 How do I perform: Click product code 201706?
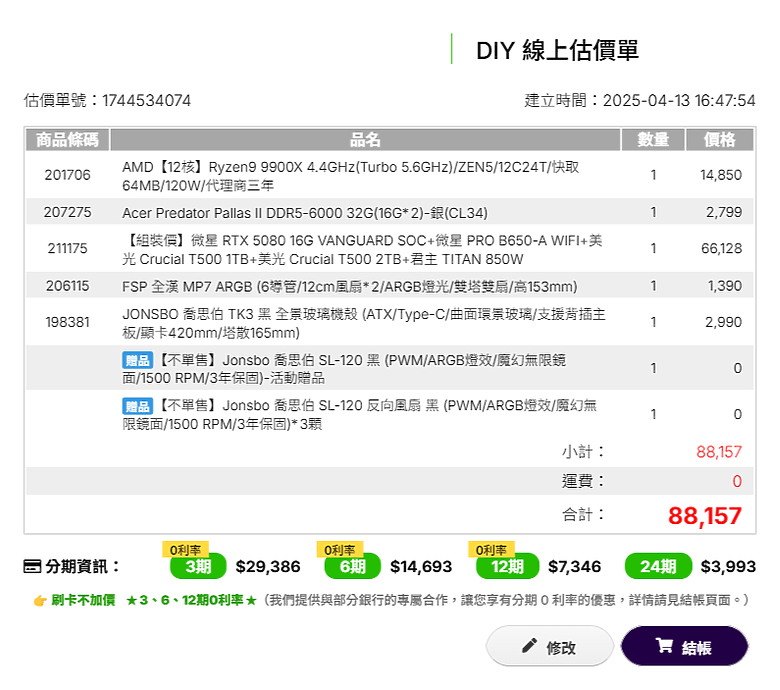(67, 175)
